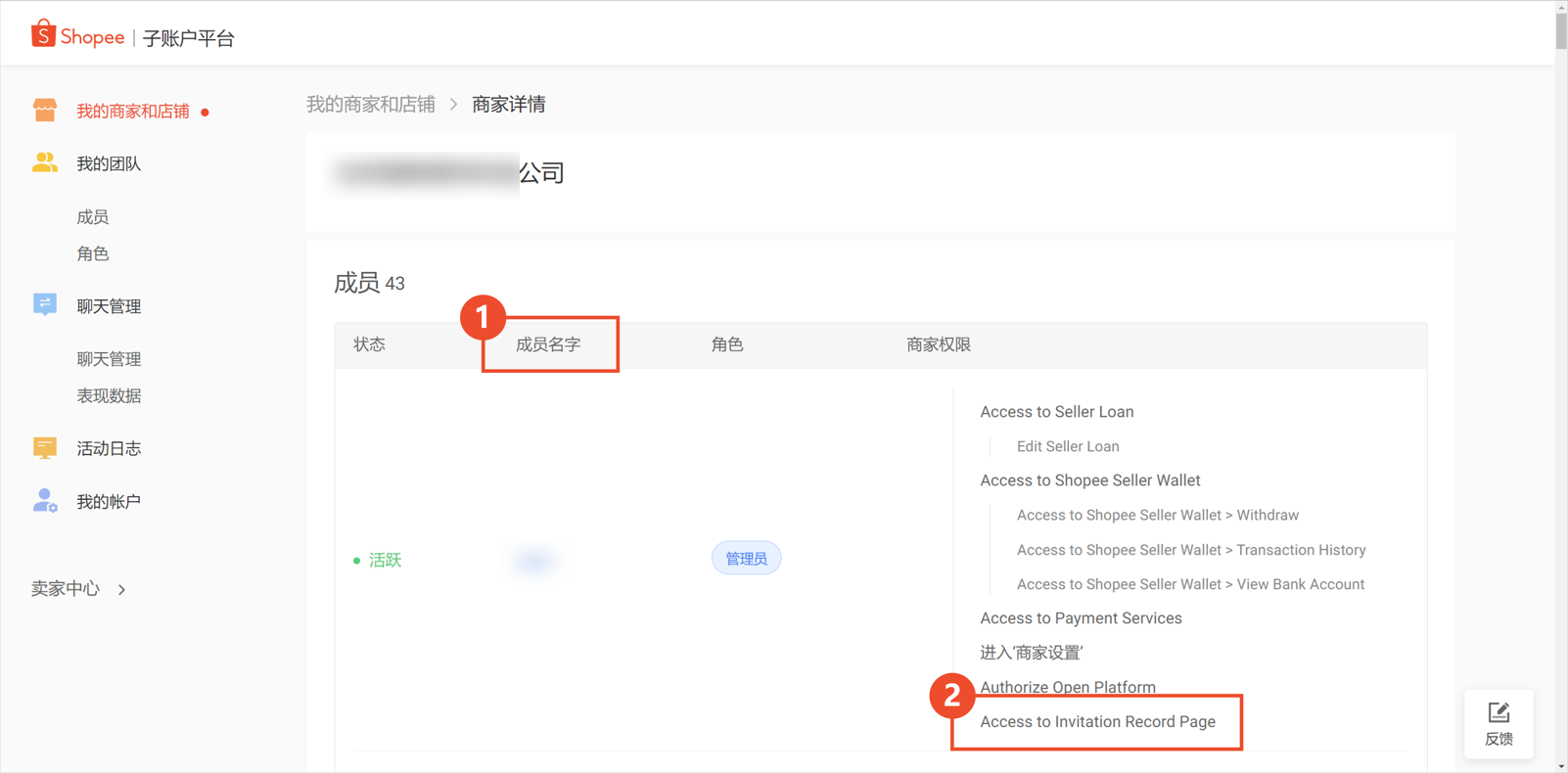Open the 聊天管理 sub-item under chat section

[109, 359]
